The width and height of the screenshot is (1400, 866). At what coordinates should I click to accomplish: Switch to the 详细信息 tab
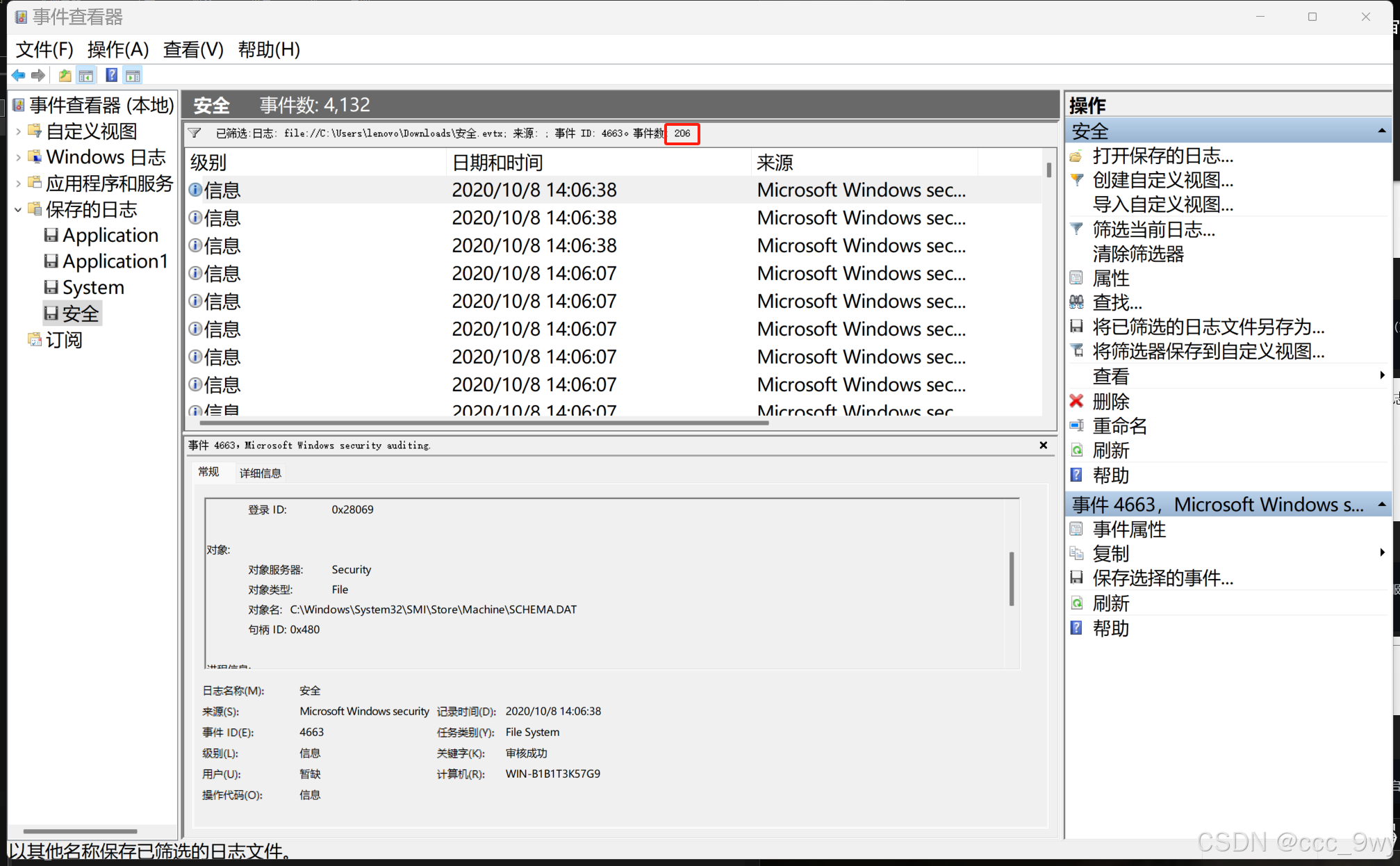261,473
